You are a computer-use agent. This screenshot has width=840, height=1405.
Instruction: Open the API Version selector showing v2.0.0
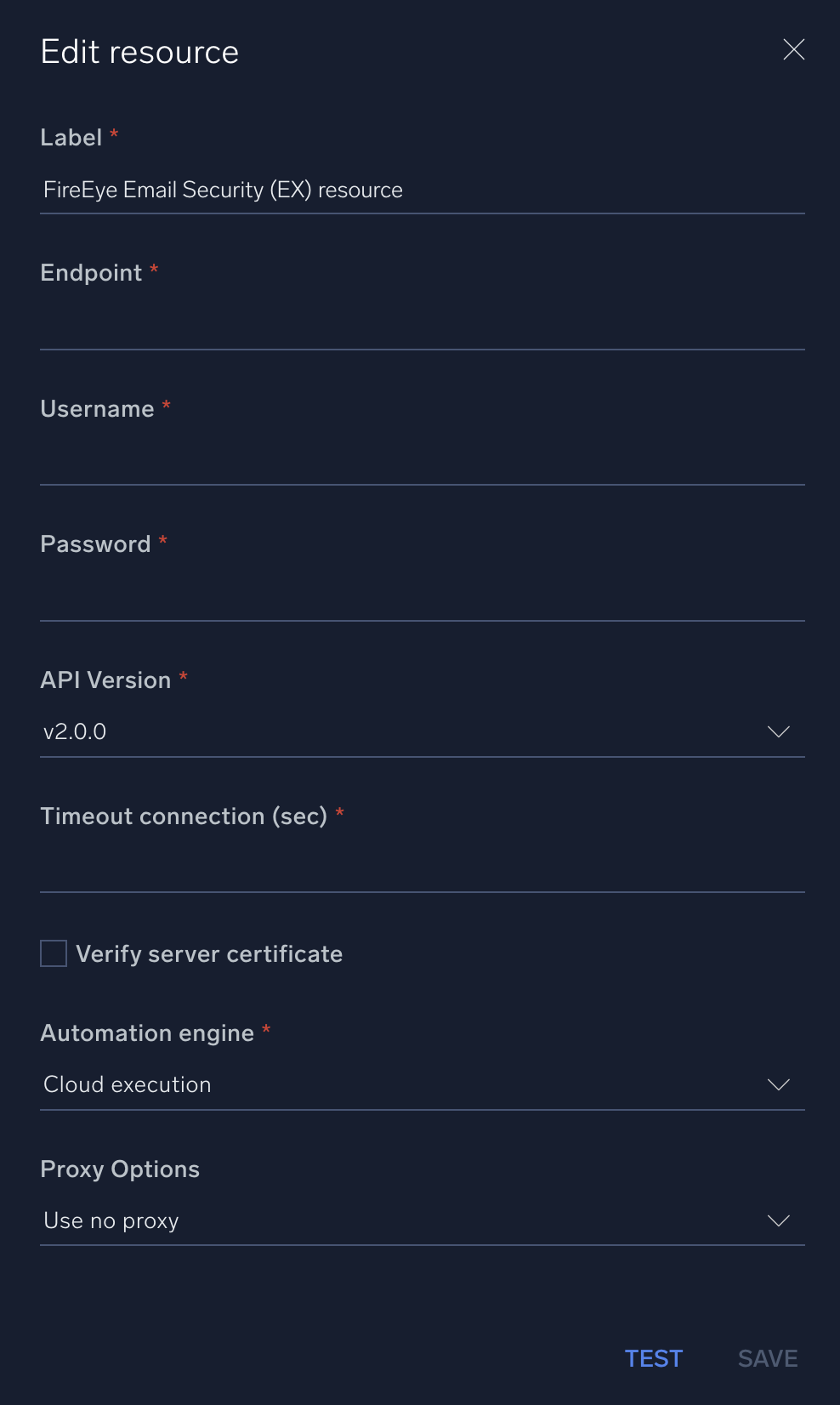click(423, 731)
